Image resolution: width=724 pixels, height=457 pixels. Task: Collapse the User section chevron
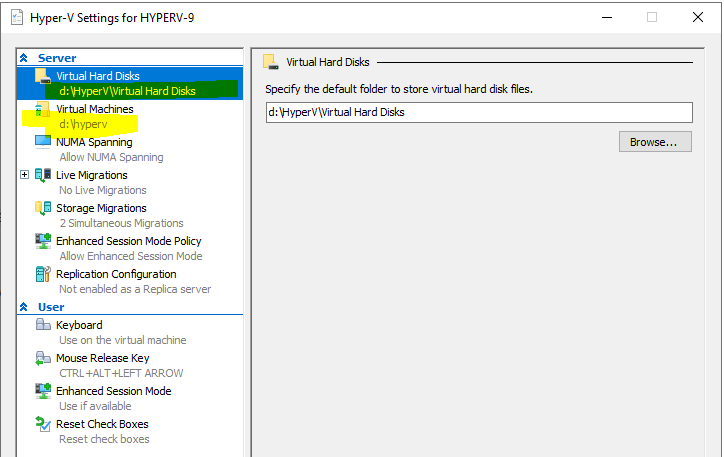click(24, 307)
